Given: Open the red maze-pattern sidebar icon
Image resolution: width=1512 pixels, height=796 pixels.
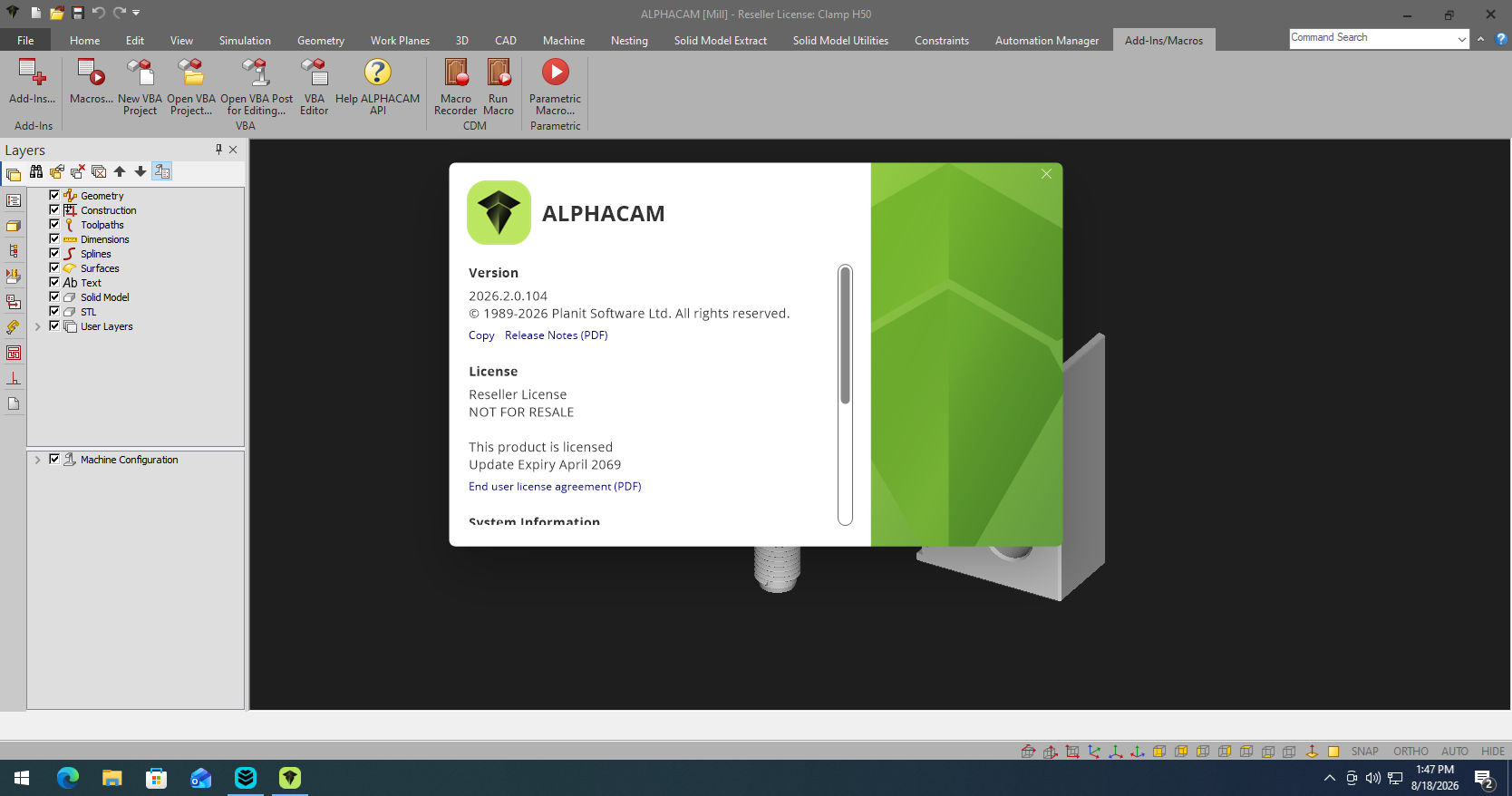Looking at the screenshot, I should pos(14,353).
